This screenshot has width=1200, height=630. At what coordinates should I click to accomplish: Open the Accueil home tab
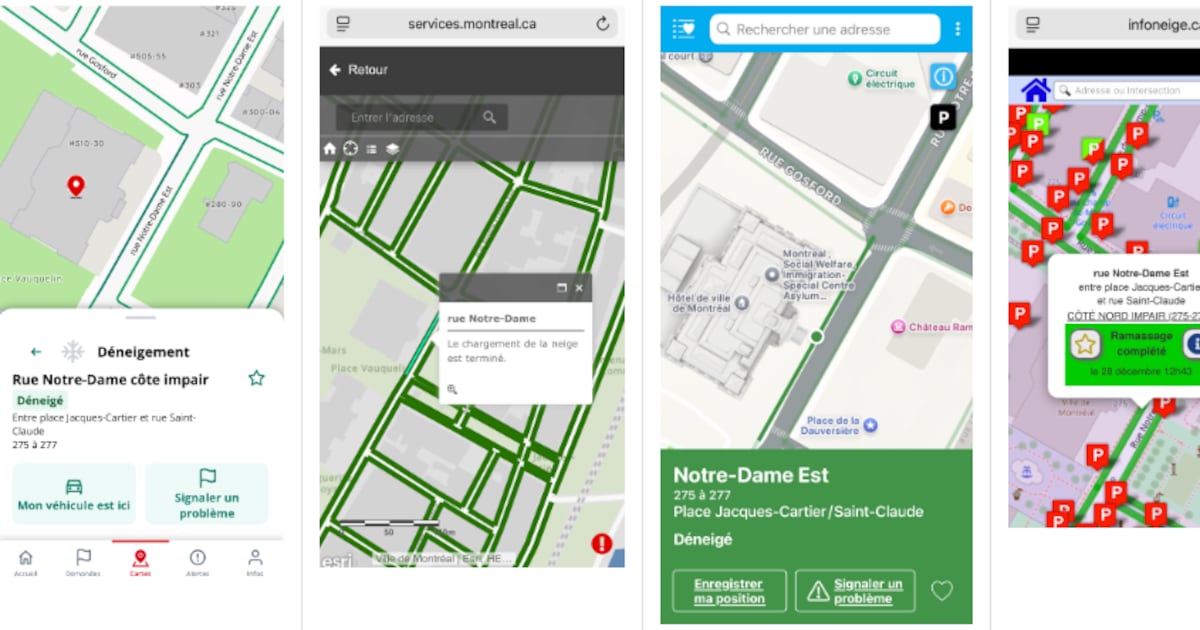click(26, 562)
